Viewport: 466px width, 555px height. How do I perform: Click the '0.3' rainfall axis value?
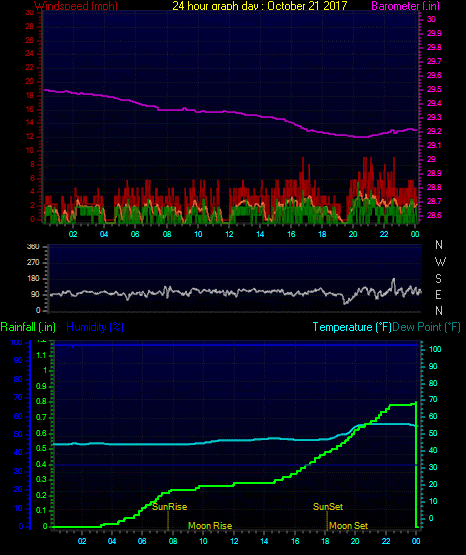click(41, 479)
